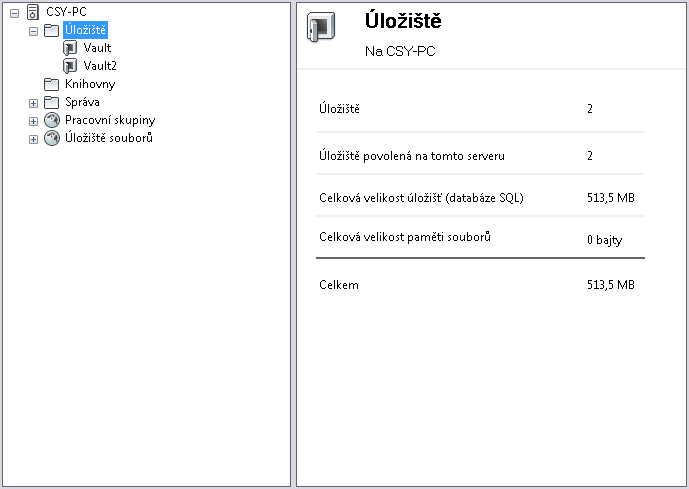Collapse the CSY-PC root node

(x=14, y=12)
